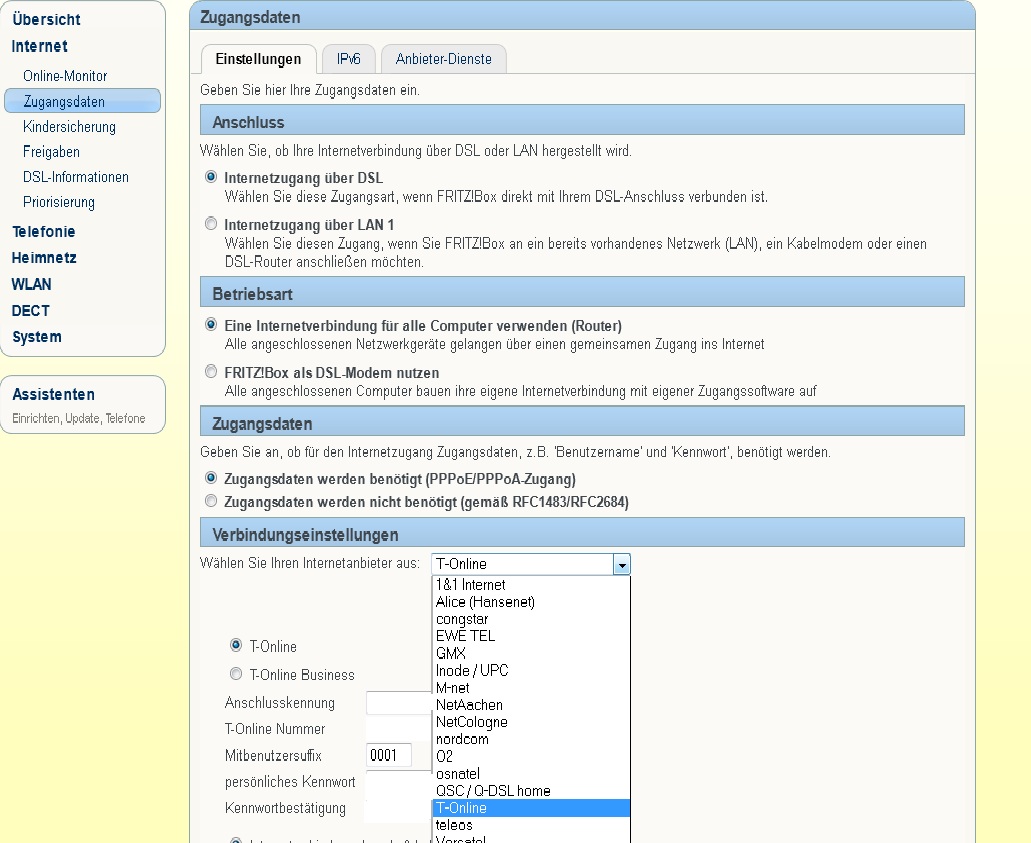Screen dimensions: 1031x843
Task: Choose M-net from provider list
Action: coord(531,688)
